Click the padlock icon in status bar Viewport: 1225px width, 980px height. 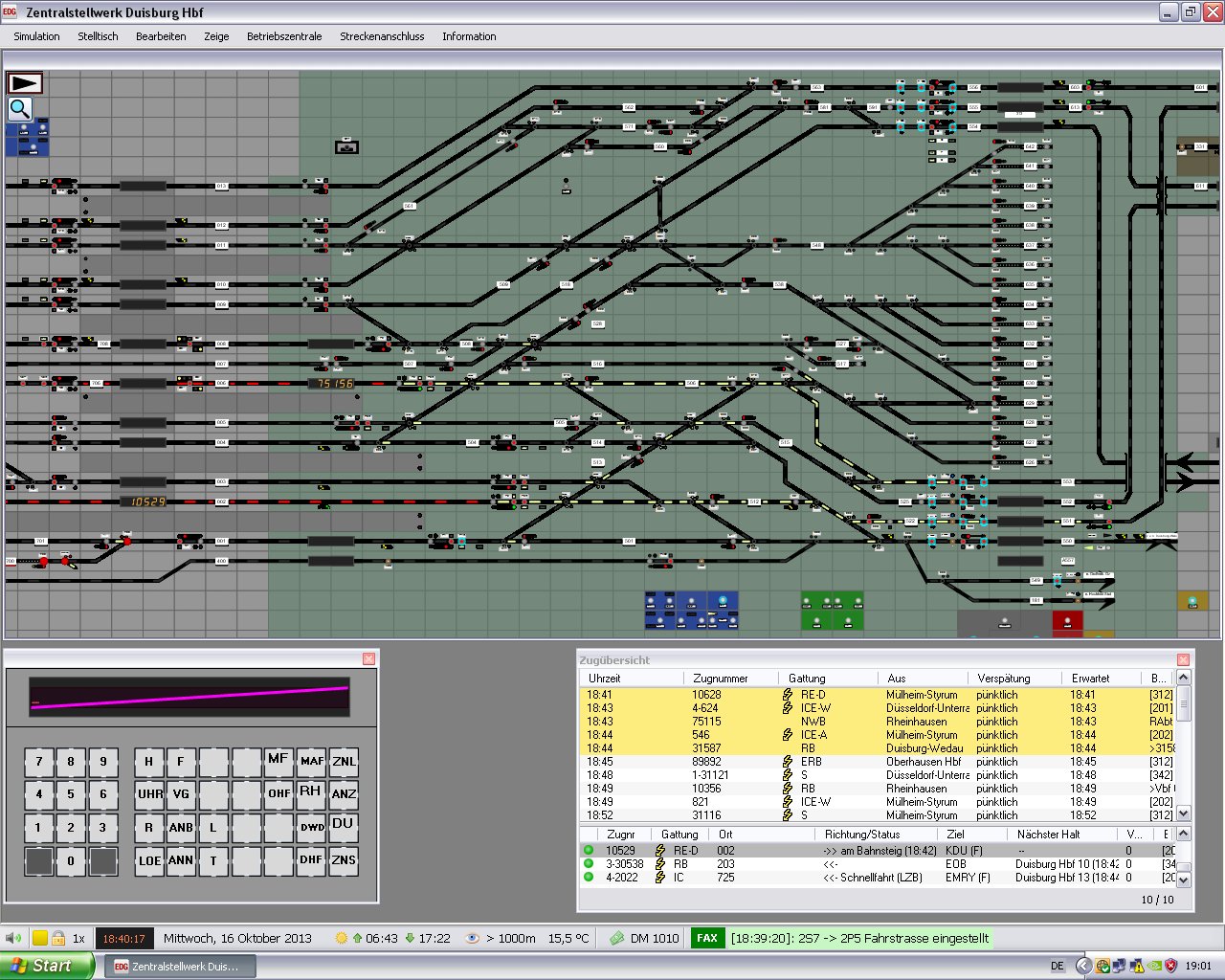[58, 938]
